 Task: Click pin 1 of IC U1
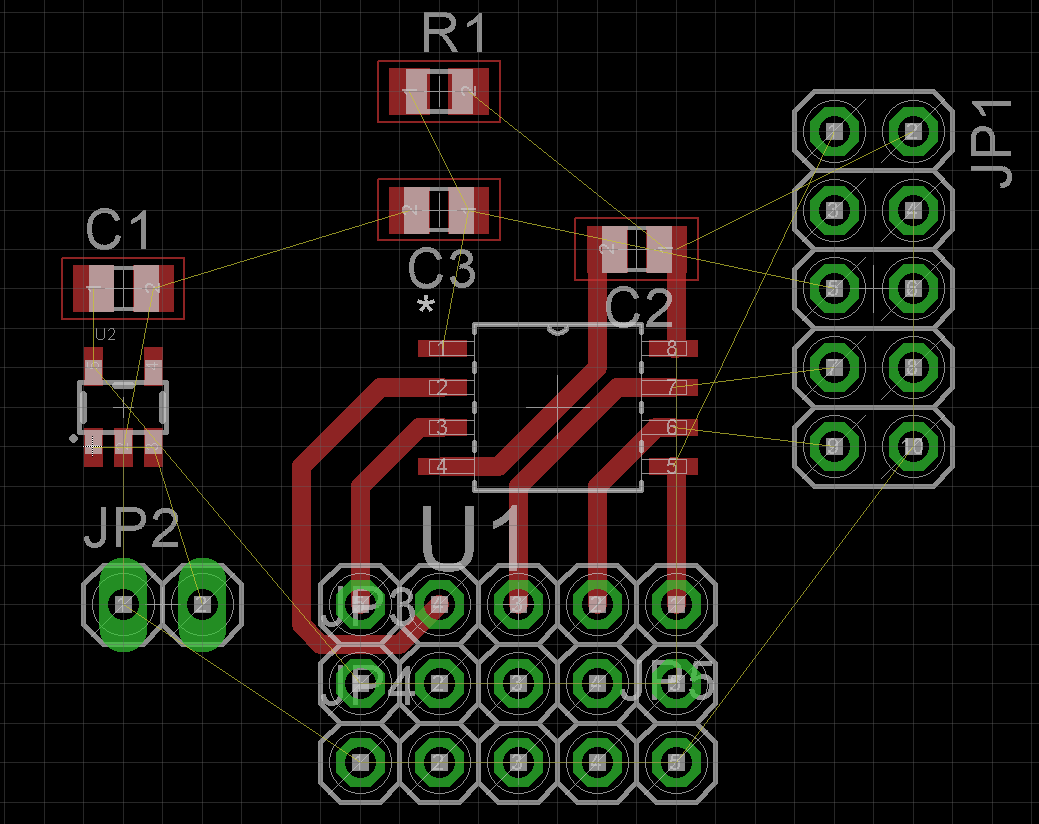[443, 348]
